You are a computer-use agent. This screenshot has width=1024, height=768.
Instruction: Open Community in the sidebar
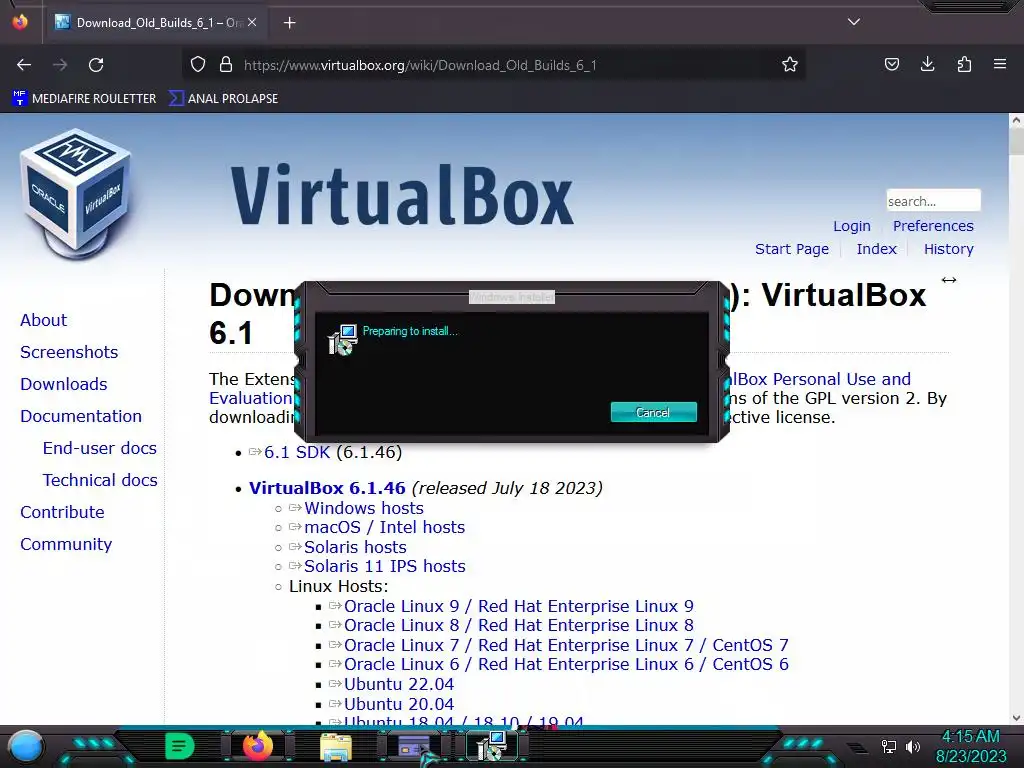[x=66, y=544]
